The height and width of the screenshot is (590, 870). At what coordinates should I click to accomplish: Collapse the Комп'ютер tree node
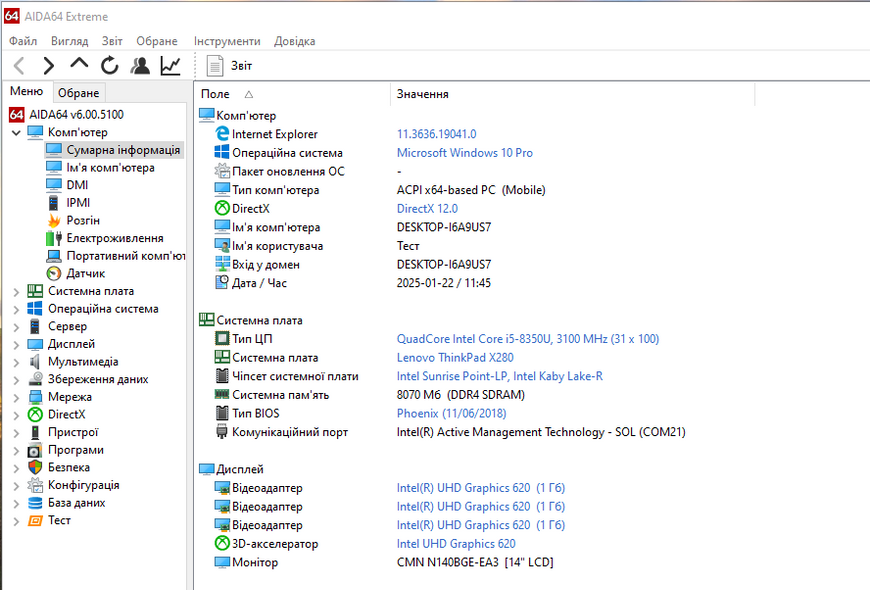pyautogui.click(x=16, y=133)
